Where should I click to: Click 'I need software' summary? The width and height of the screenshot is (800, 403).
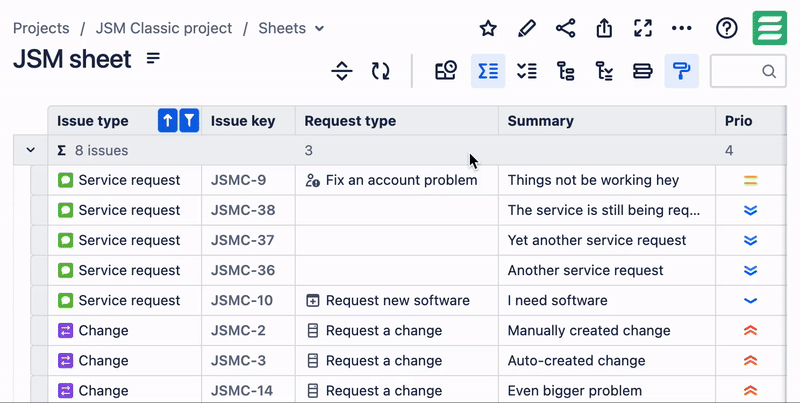tap(557, 300)
